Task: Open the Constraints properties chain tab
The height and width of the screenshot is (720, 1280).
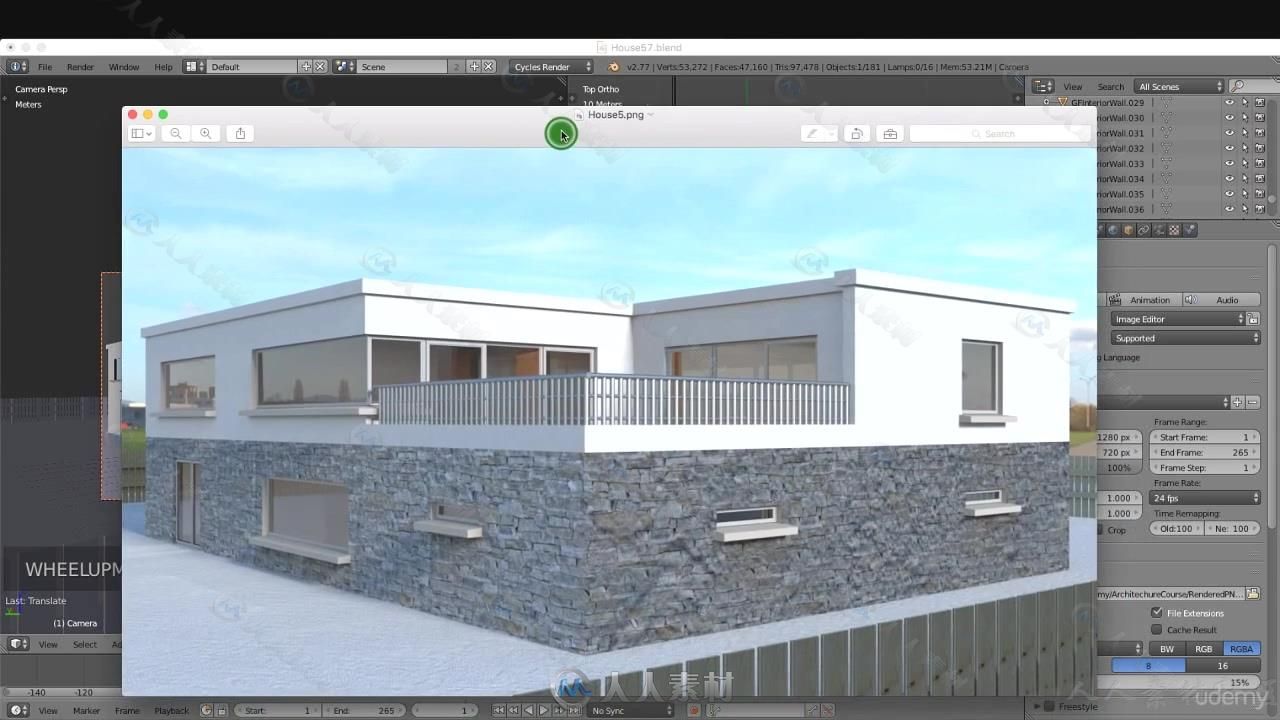Action: (1144, 230)
